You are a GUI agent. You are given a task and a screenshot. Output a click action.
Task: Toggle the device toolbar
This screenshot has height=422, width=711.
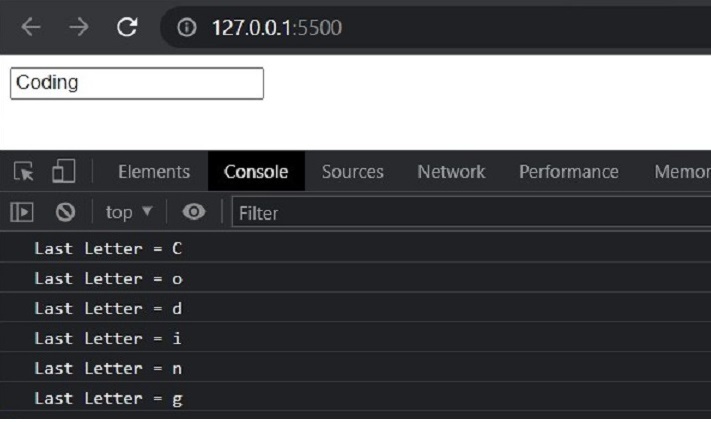click(x=63, y=172)
